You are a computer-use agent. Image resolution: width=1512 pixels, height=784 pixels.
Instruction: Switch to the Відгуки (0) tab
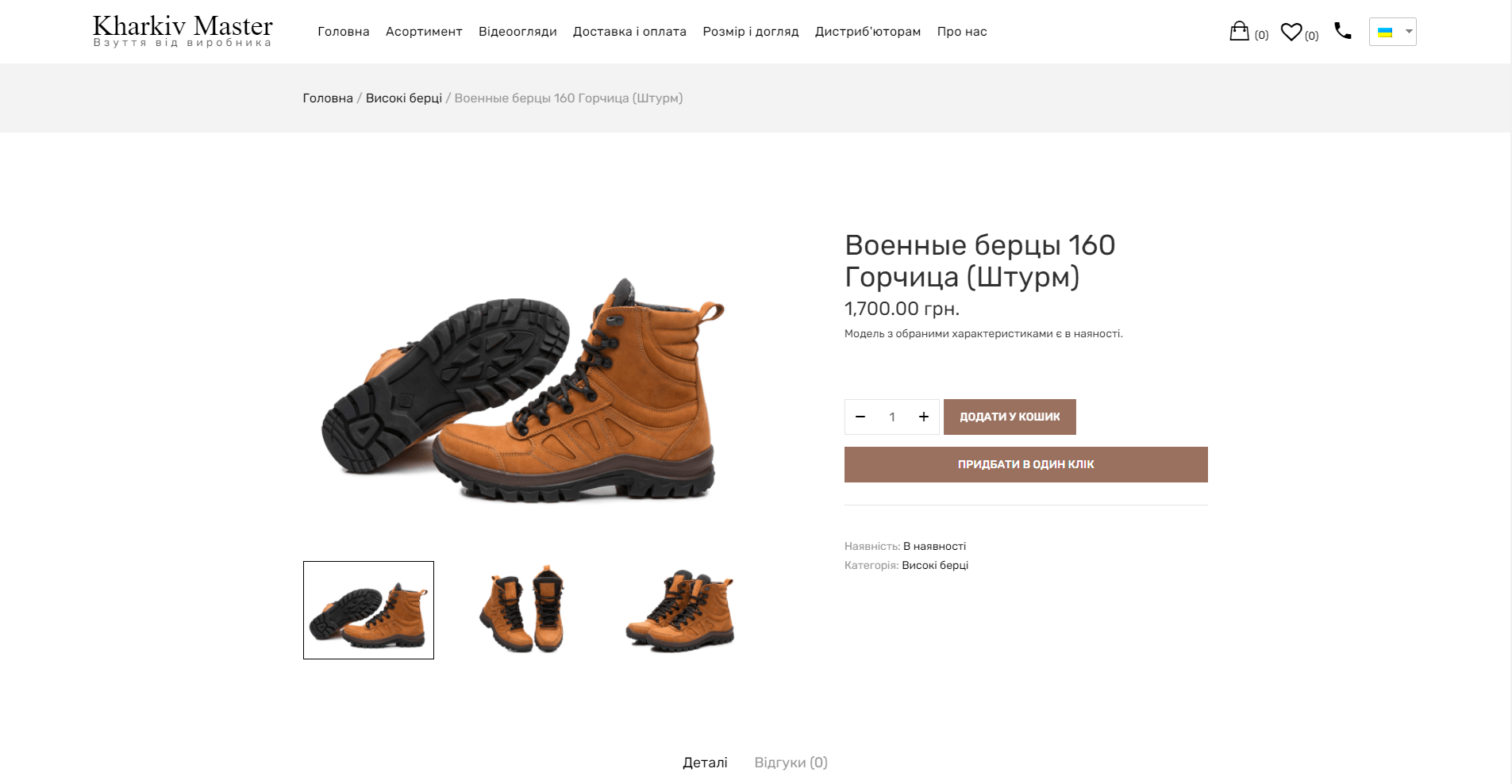pos(791,763)
